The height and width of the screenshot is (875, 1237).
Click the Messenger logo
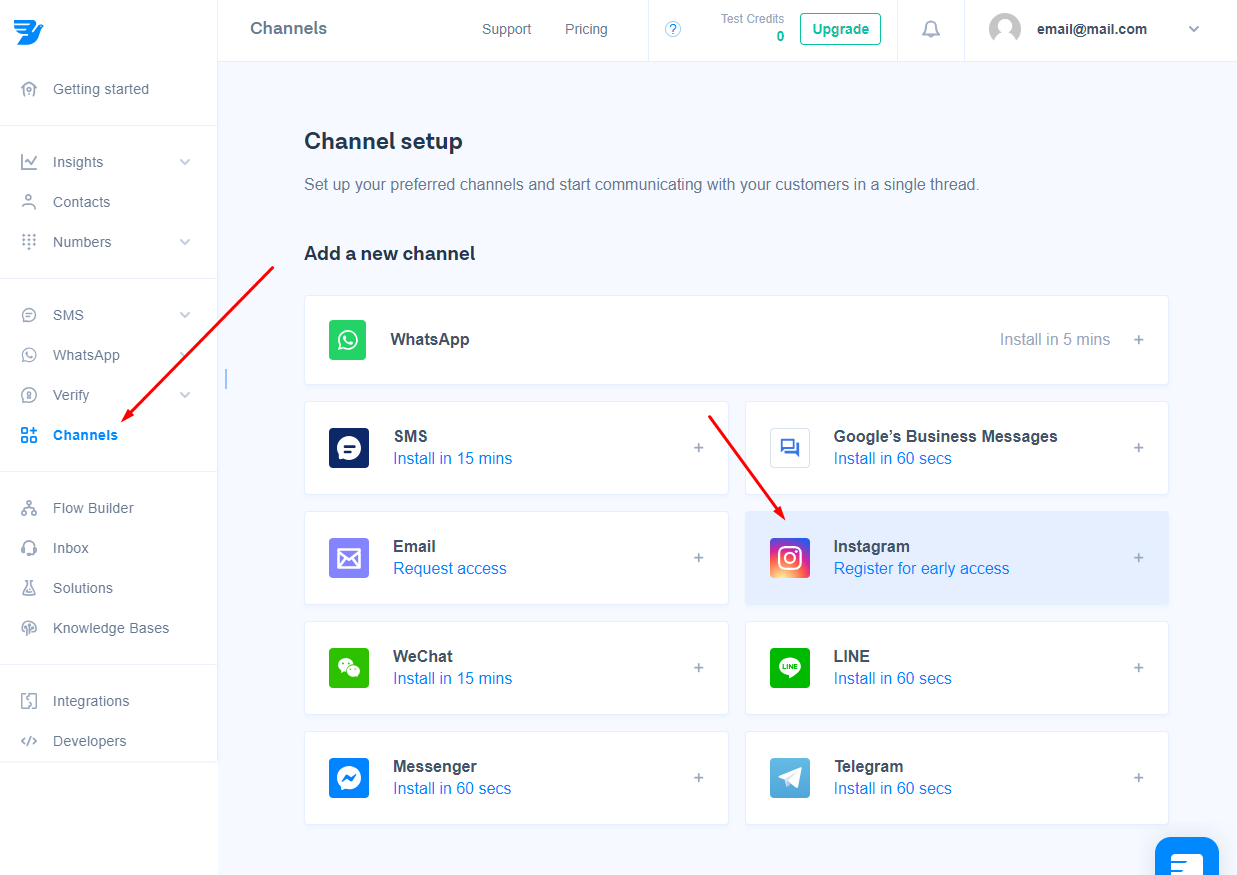[349, 778]
